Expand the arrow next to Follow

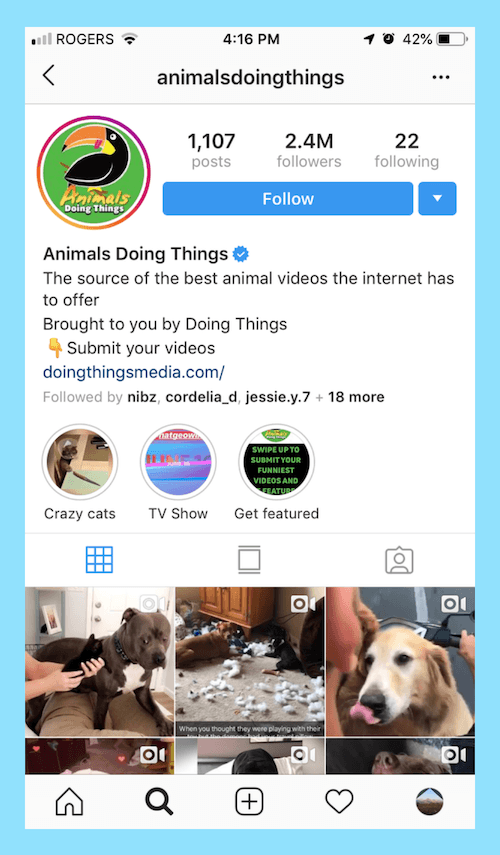pos(437,198)
